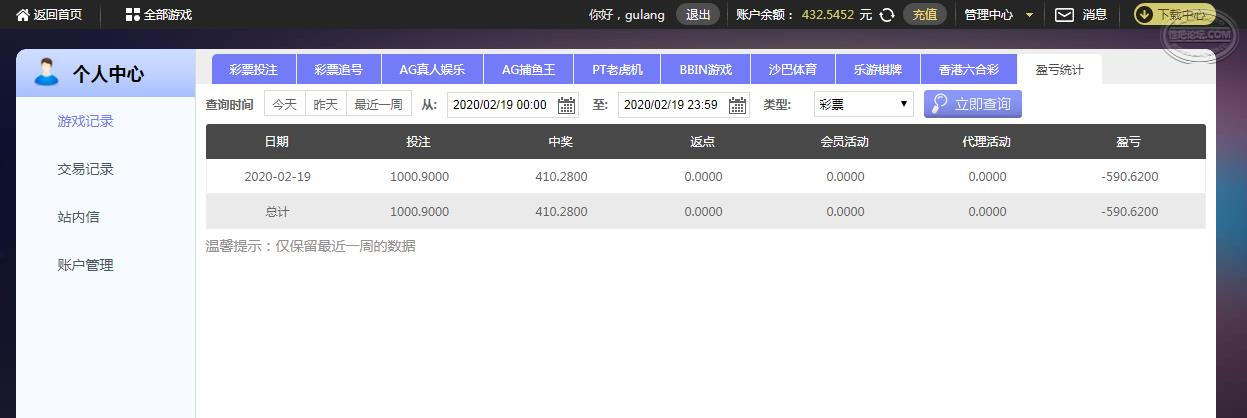The width and height of the screenshot is (1247, 418).
Task: Switch to the 彩票追号 tab
Action: (x=339, y=70)
